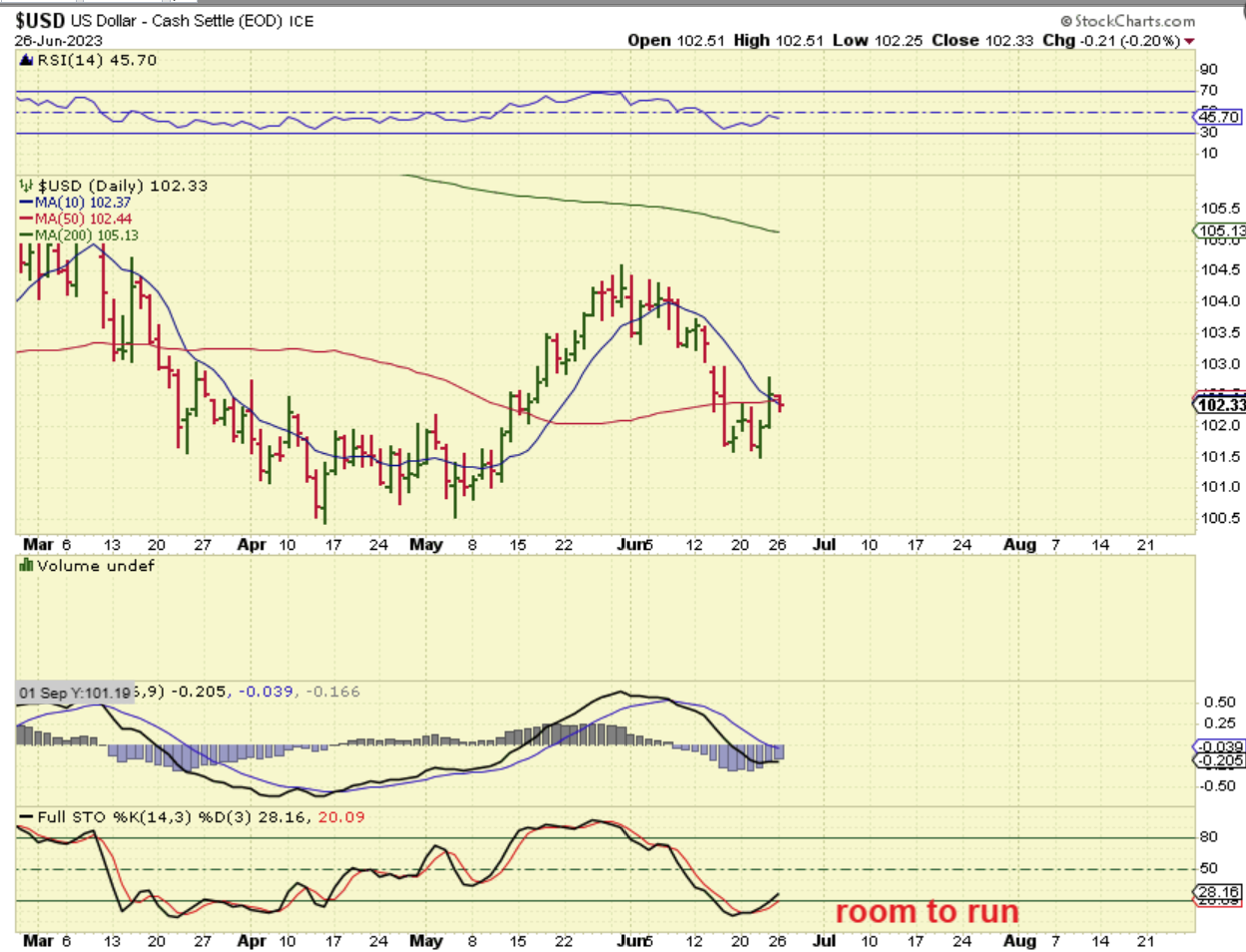Click 'Apr' on the stochastic panel date axis

pos(252,941)
